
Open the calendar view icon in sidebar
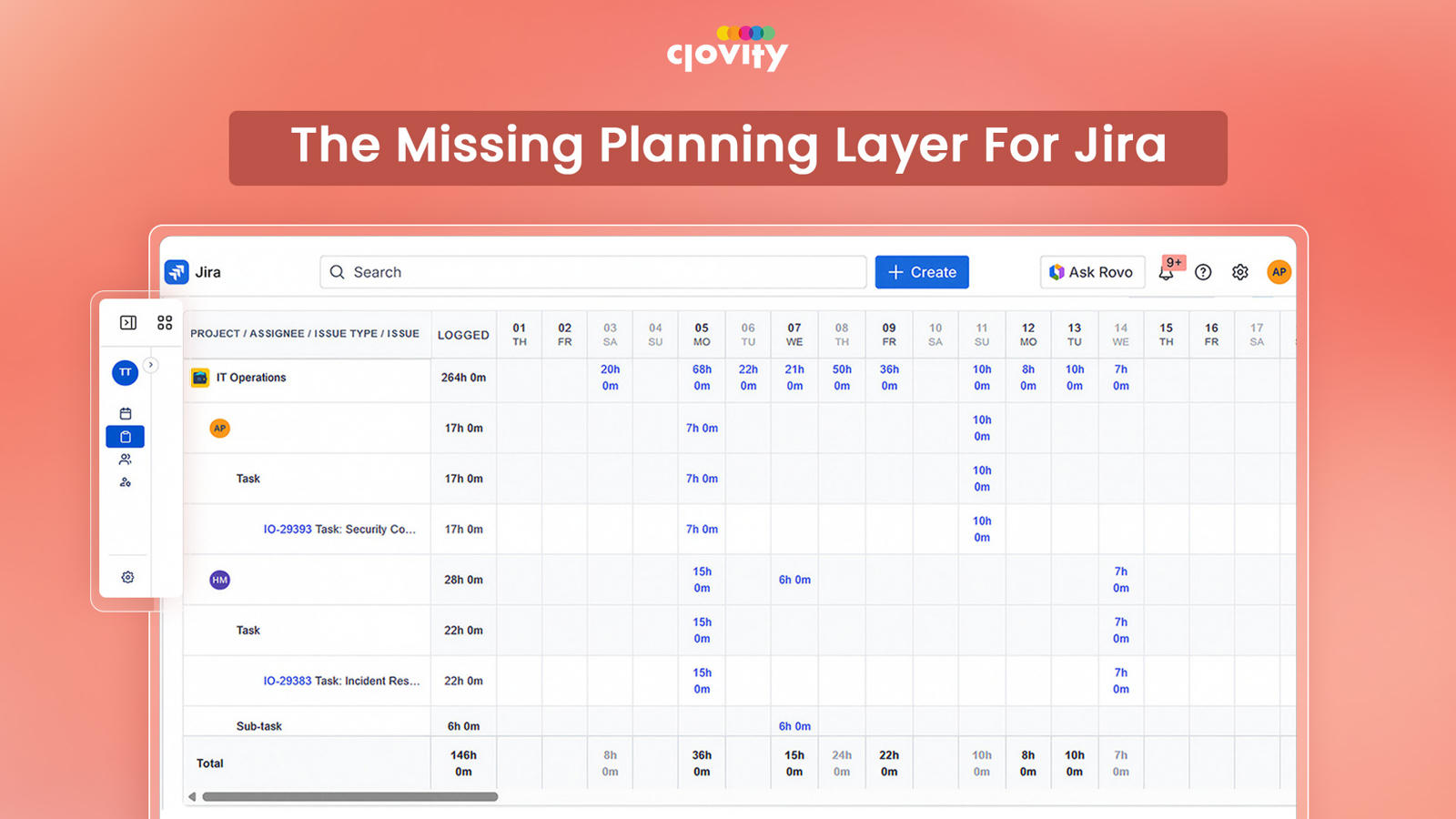[x=126, y=414]
